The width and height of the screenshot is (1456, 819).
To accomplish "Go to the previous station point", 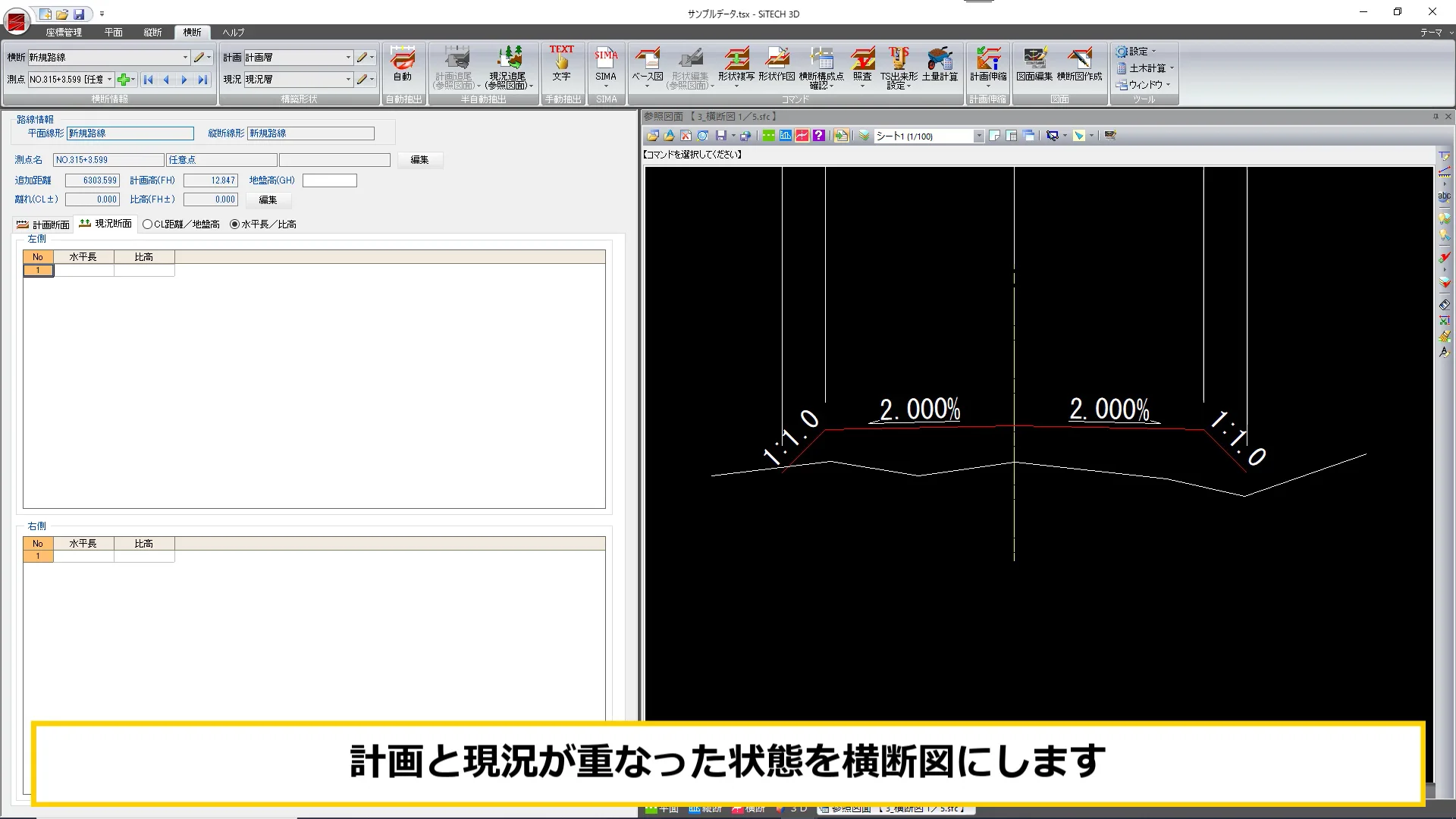I will point(166,80).
